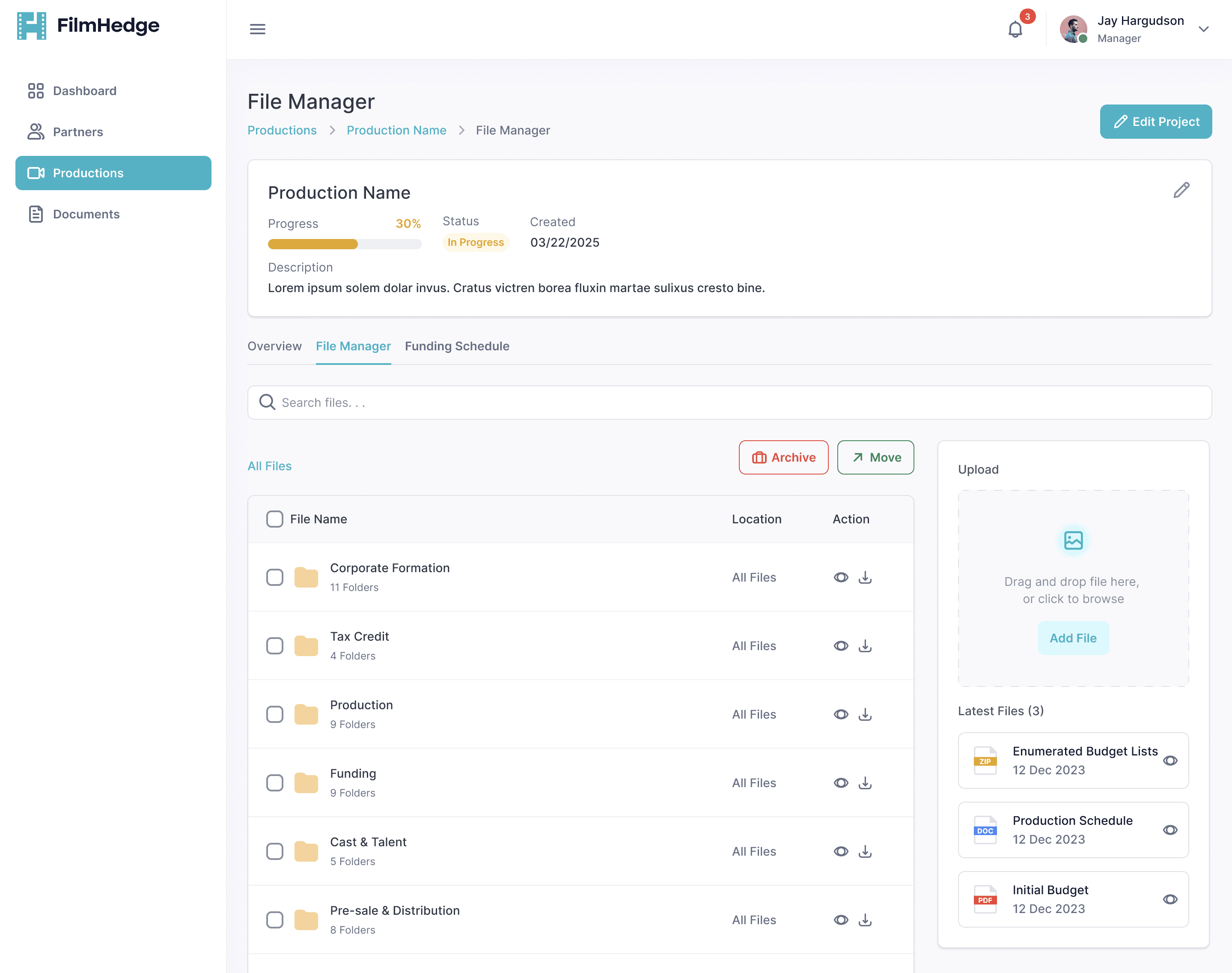Click the PDF icon for Initial Budget
The image size is (1232, 973).
click(x=985, y=899)
